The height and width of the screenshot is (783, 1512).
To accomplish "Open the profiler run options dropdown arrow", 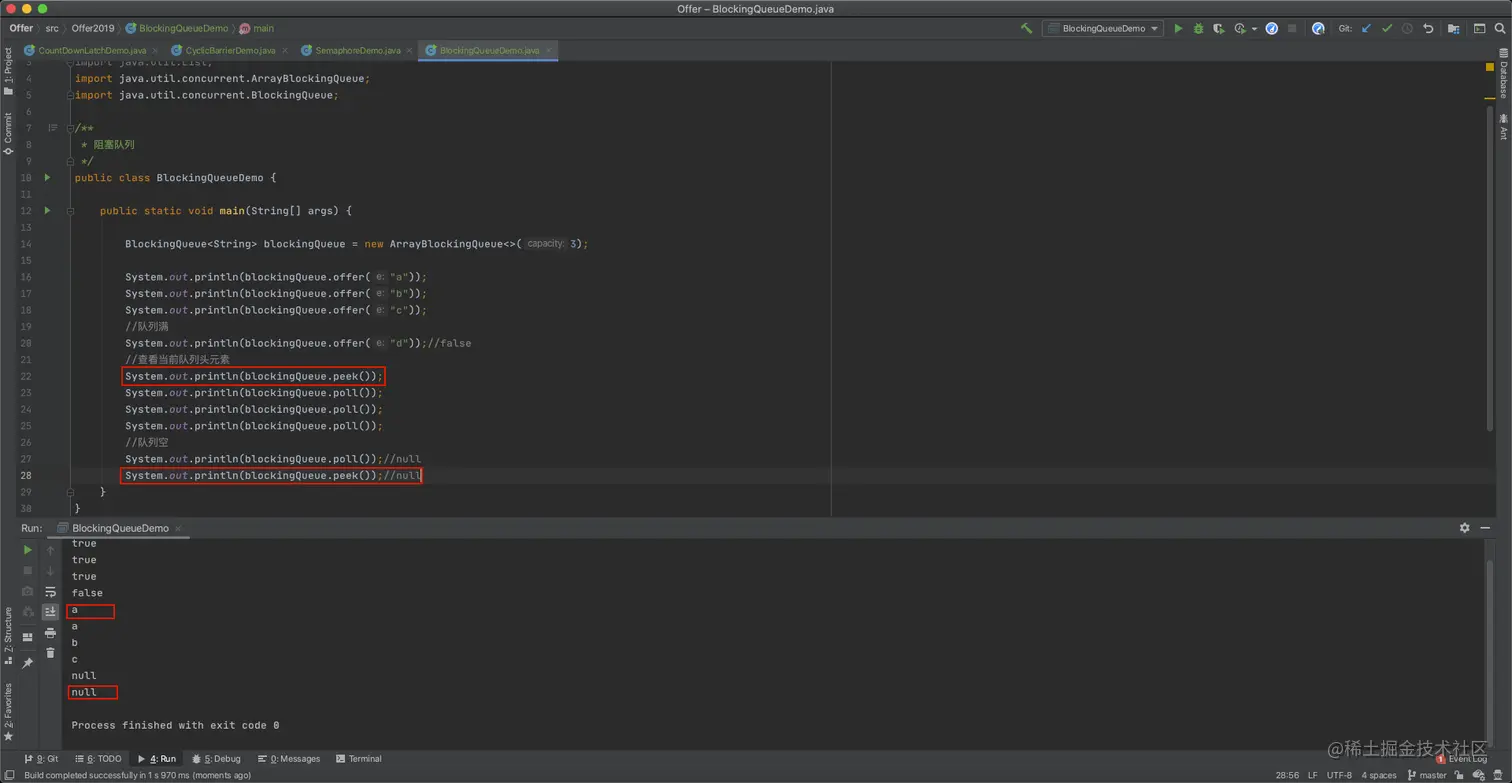I will [x=1254, y=29].
